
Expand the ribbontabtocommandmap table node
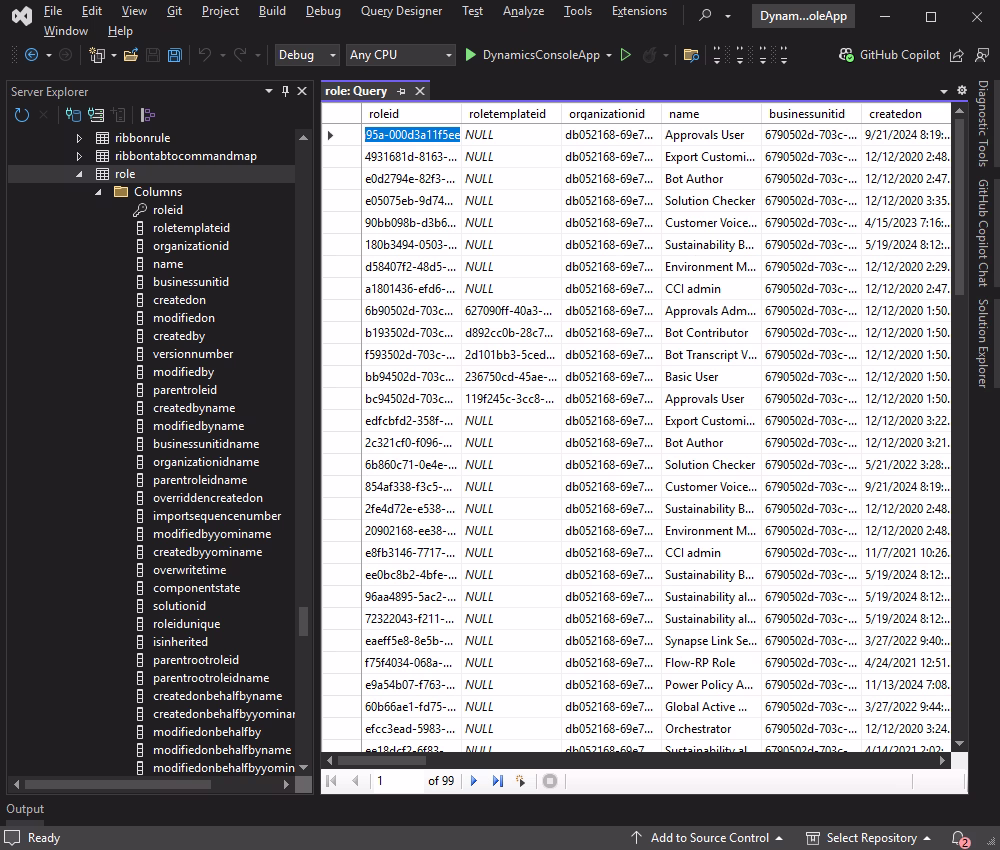pos(79,156)
